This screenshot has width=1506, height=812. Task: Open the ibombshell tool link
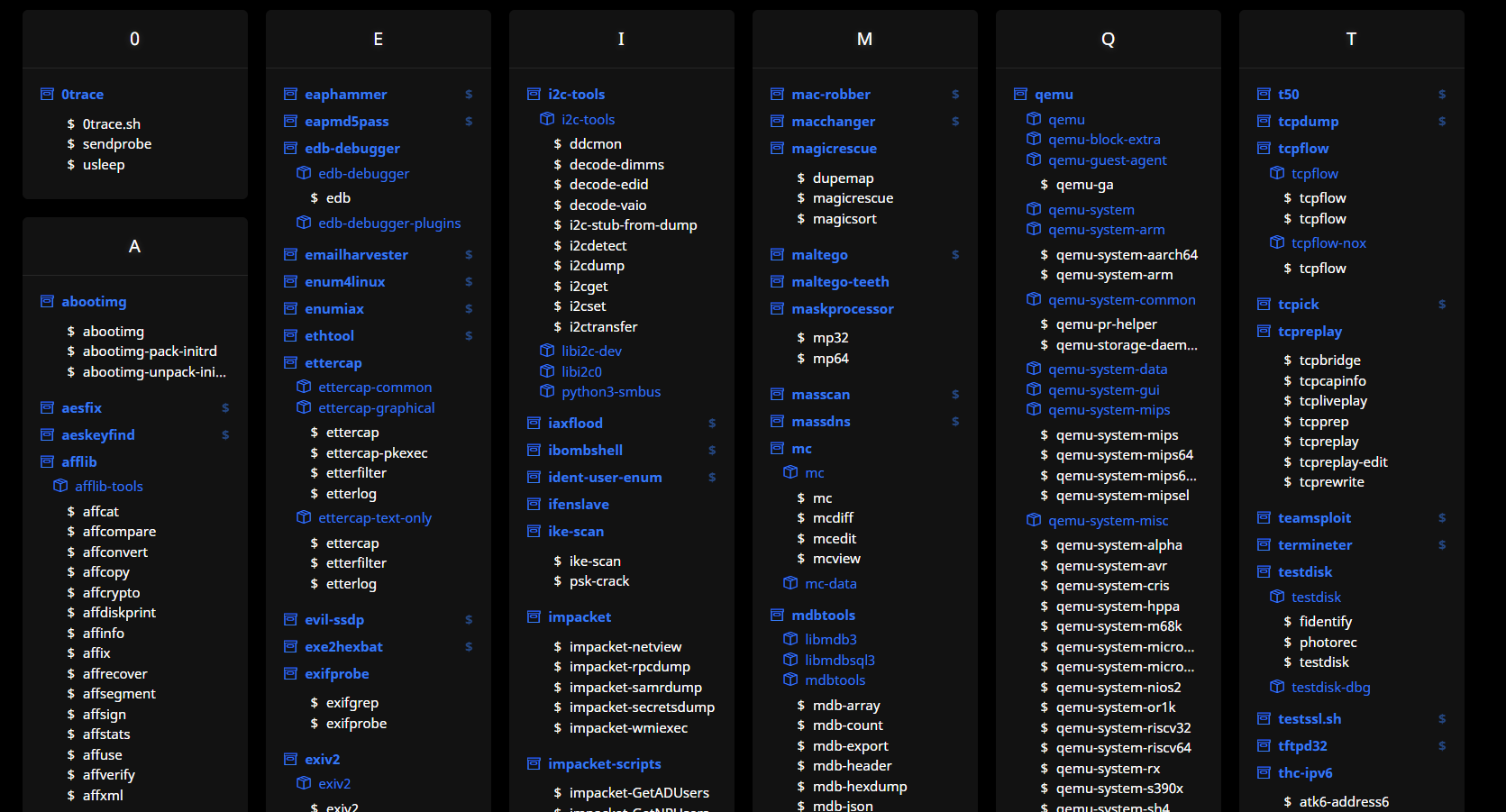585,450
